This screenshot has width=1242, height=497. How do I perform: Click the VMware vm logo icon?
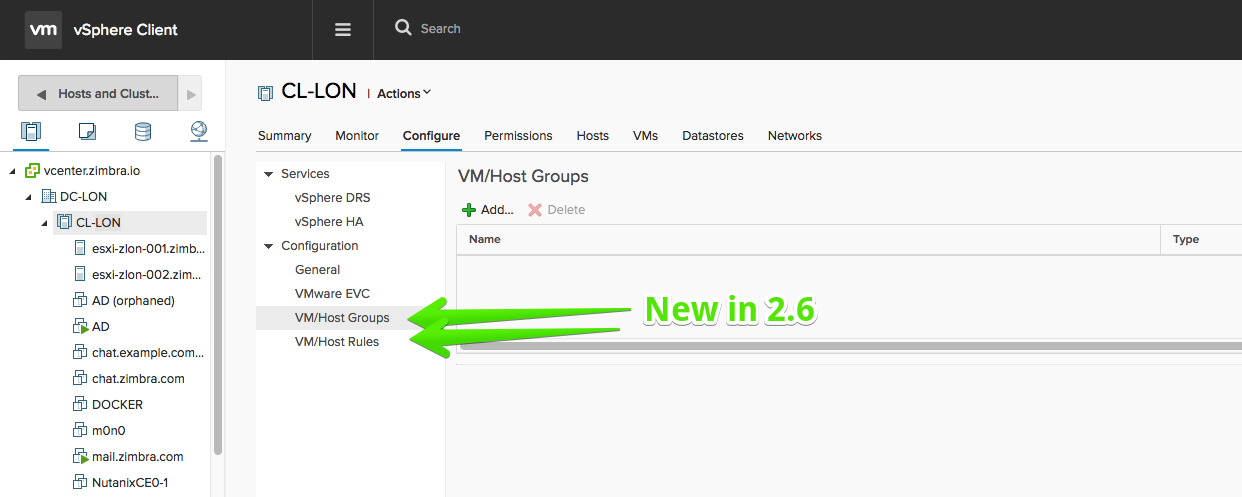(x=43, y=30)
